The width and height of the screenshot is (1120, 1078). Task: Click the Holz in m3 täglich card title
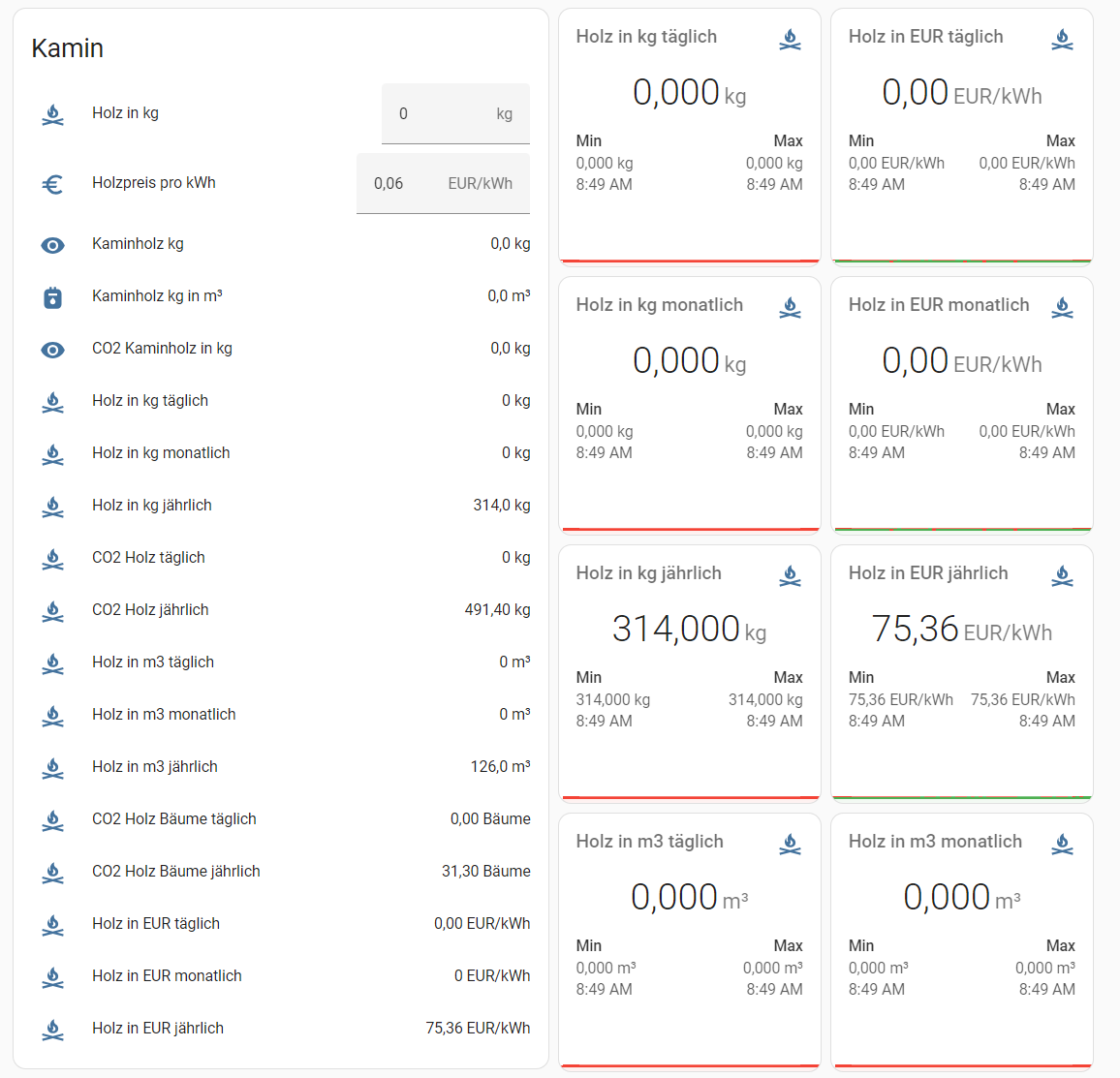click(x=649, y=842)
